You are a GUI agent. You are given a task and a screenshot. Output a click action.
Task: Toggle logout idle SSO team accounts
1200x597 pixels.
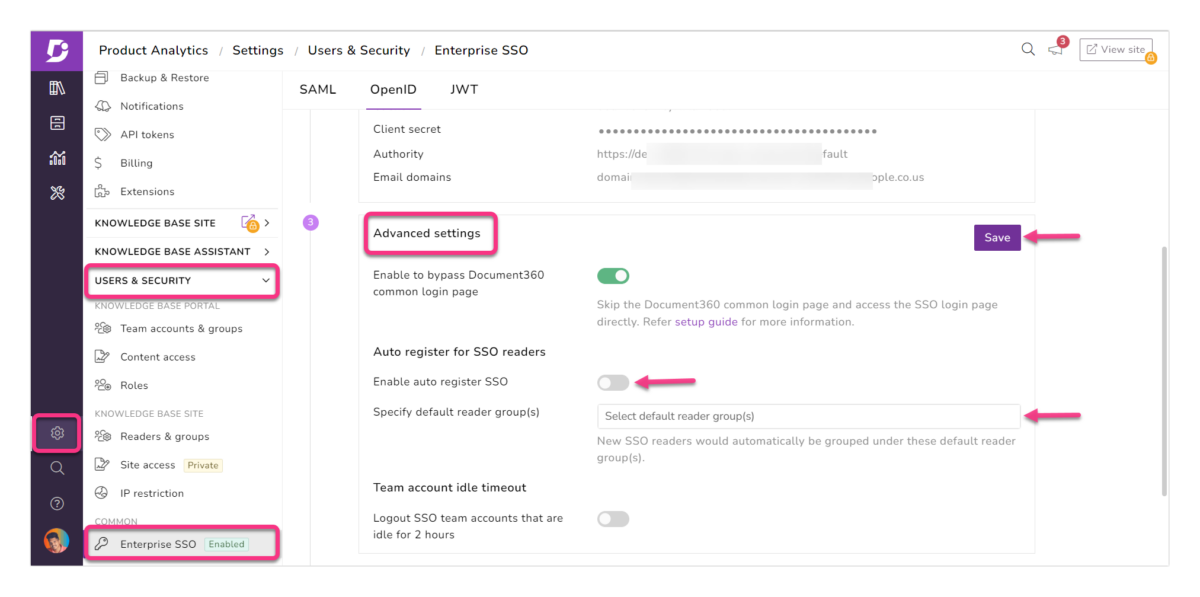click(613, 519)
